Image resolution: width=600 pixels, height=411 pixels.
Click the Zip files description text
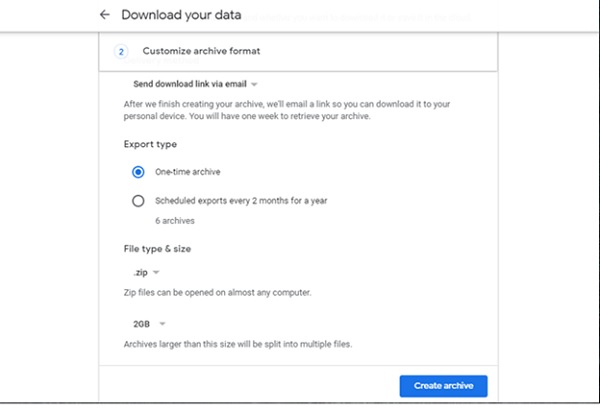click(217, 293)
